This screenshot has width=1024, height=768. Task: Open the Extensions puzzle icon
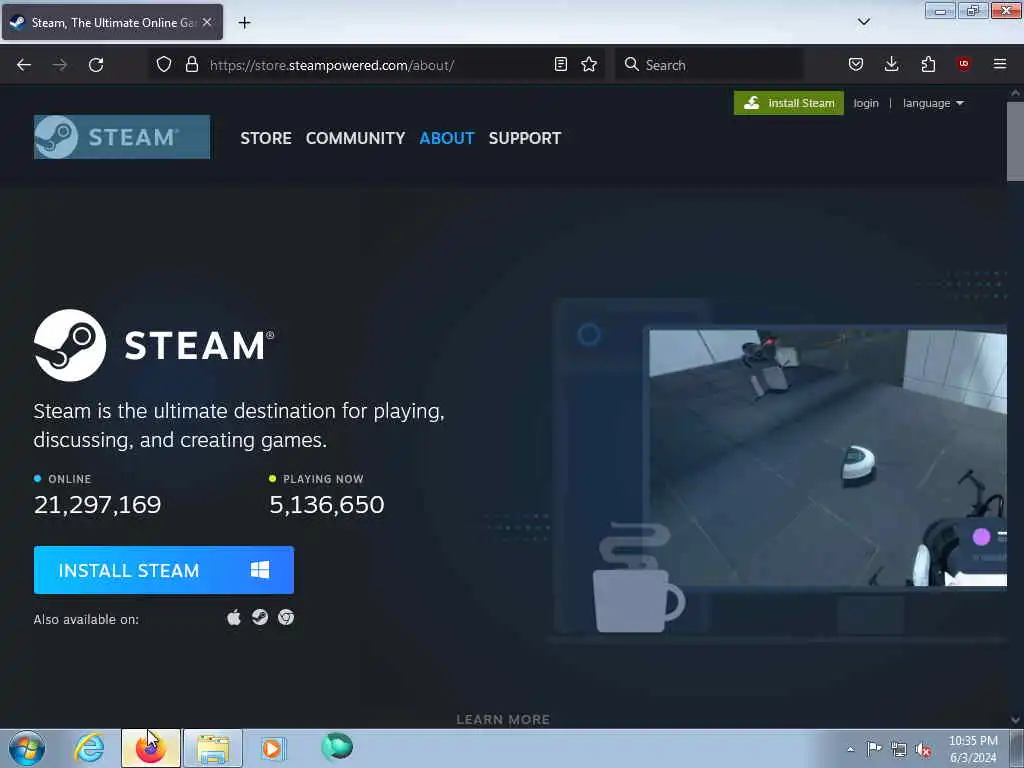pos(928,64)
